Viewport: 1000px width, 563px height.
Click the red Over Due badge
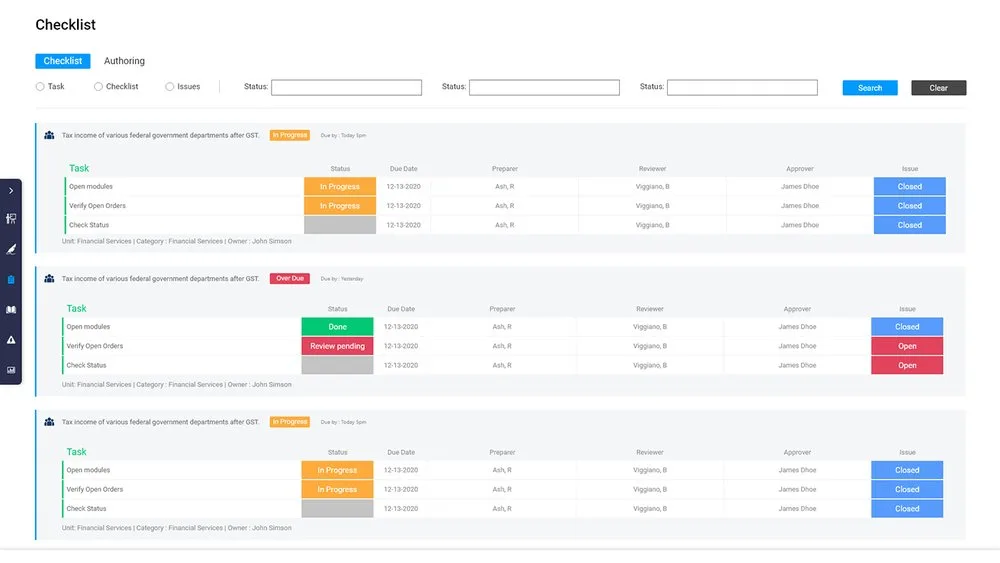[x=290, y=279]
